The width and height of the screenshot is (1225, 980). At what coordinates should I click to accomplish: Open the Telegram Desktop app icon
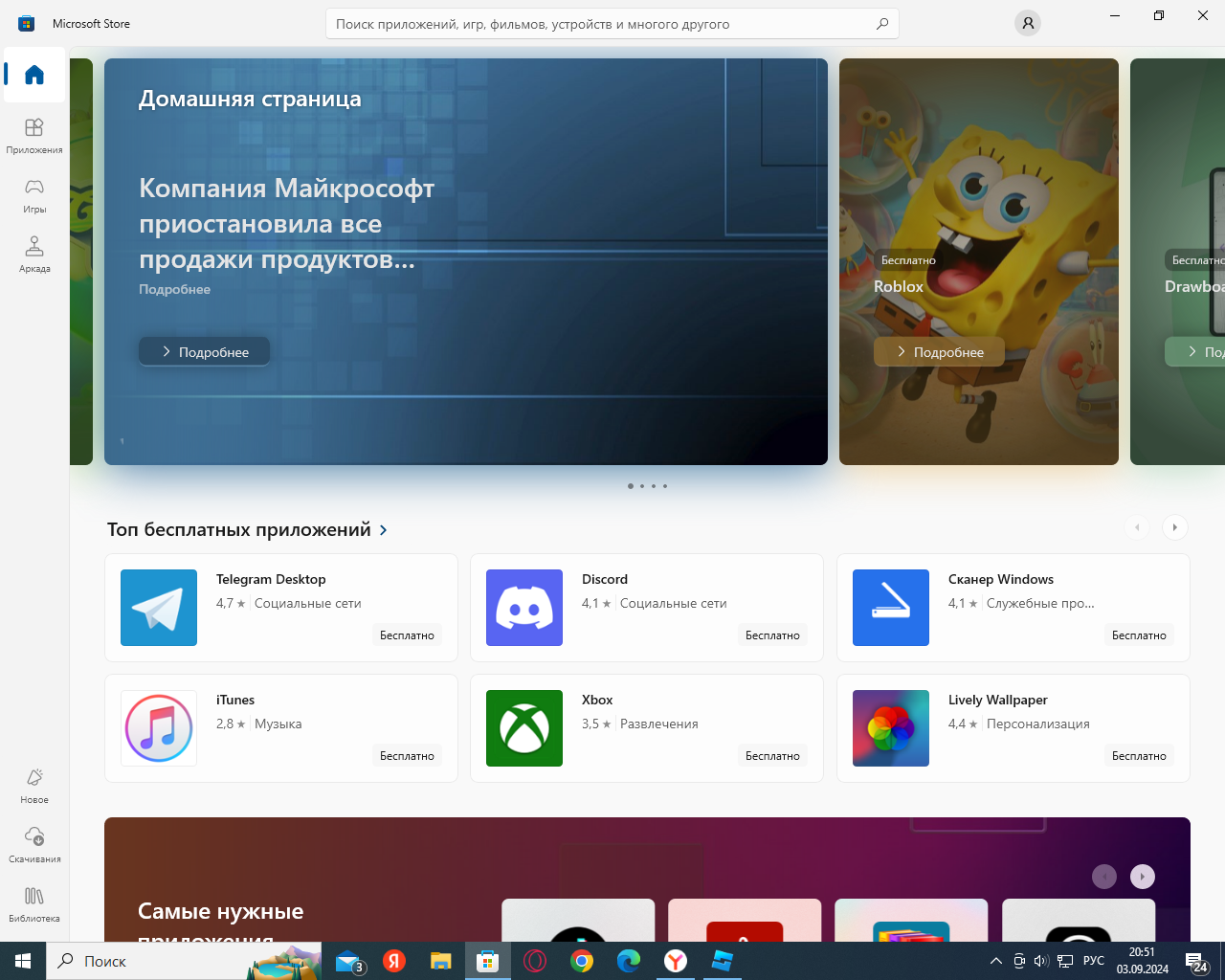point(159,608)
